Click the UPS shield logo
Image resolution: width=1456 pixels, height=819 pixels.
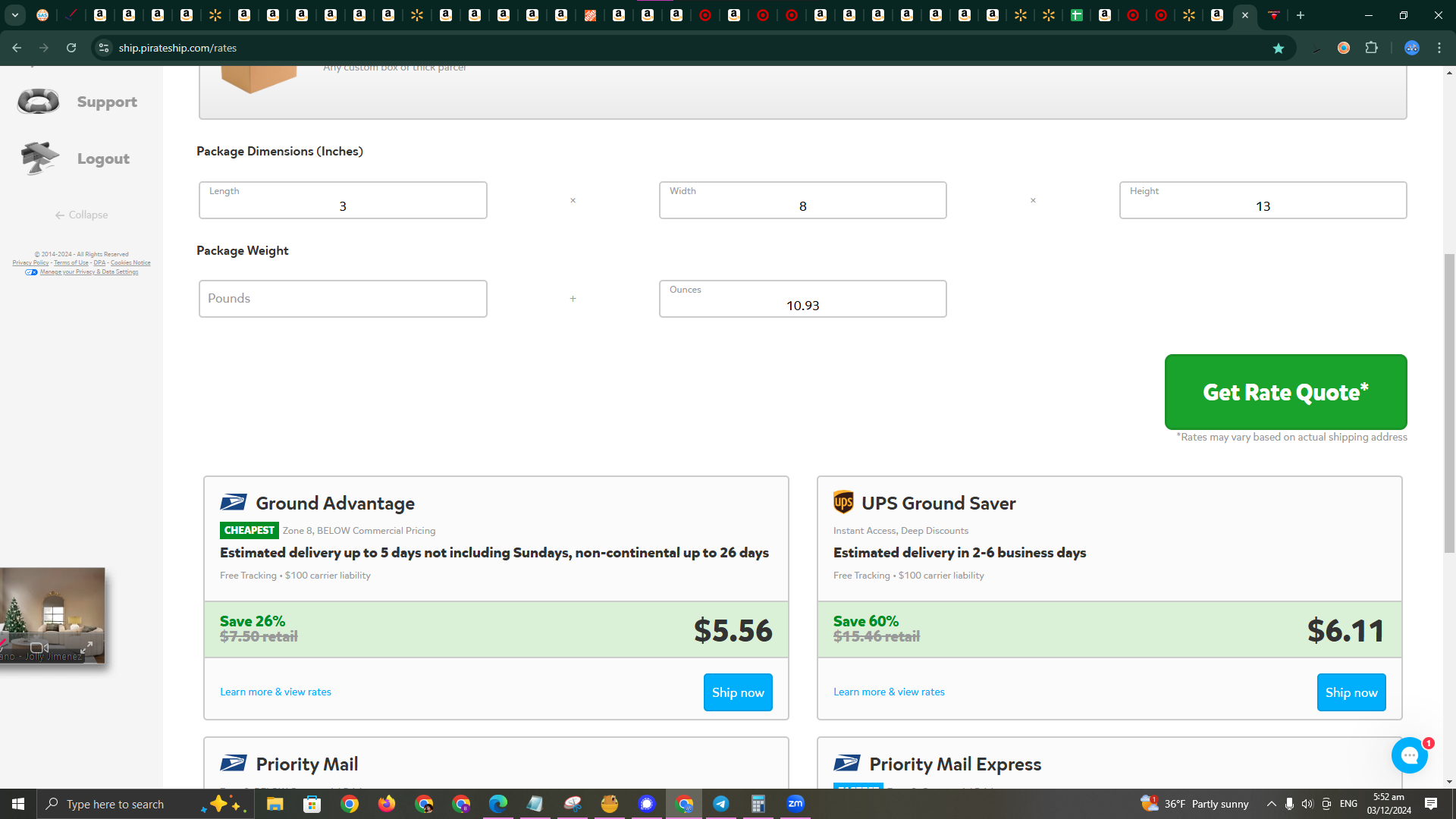(843, 502)
